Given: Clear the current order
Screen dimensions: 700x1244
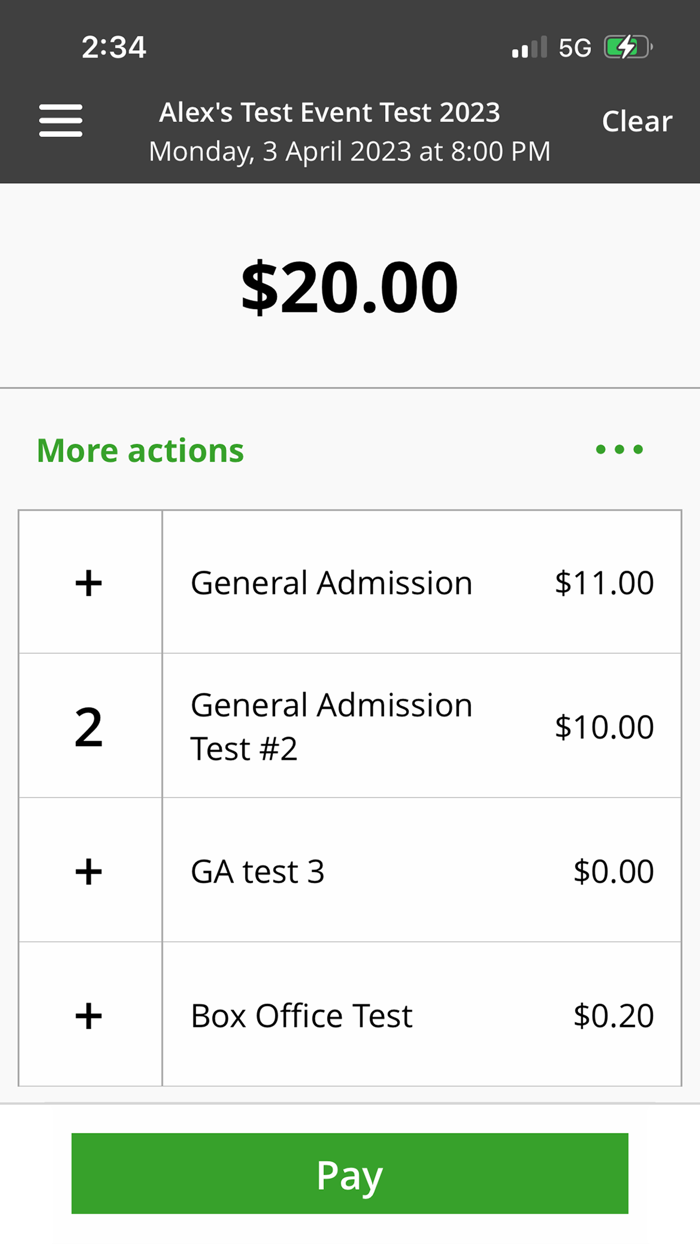Looking at the screenshot, I should pos(636,121).
